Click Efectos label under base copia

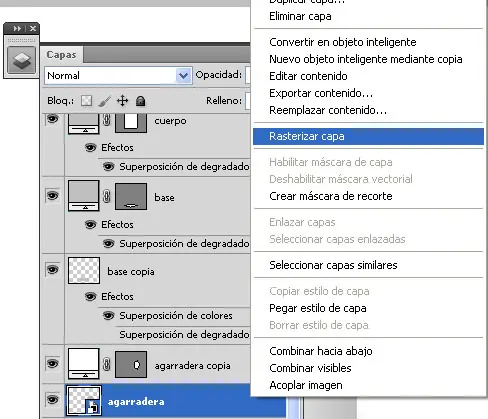(117, 296)
